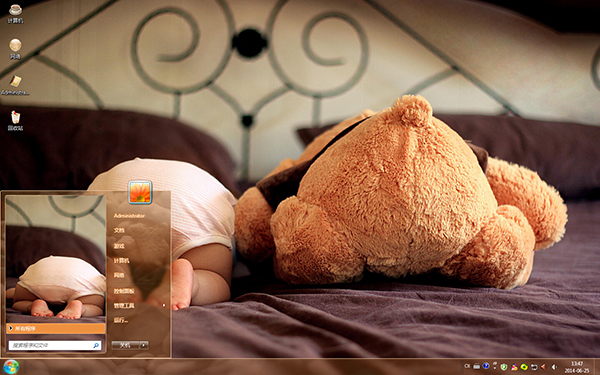This screenshot has width=600, height=375.
Task: Click the blue round help tray icon
Action: click(x=486, y=366)
